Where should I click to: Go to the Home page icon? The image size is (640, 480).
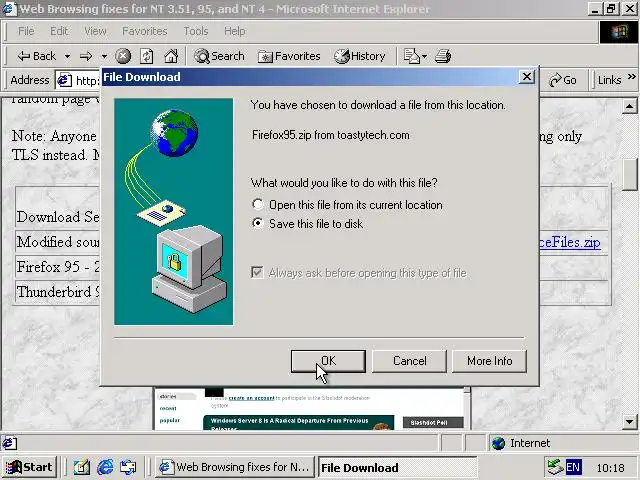171,56
